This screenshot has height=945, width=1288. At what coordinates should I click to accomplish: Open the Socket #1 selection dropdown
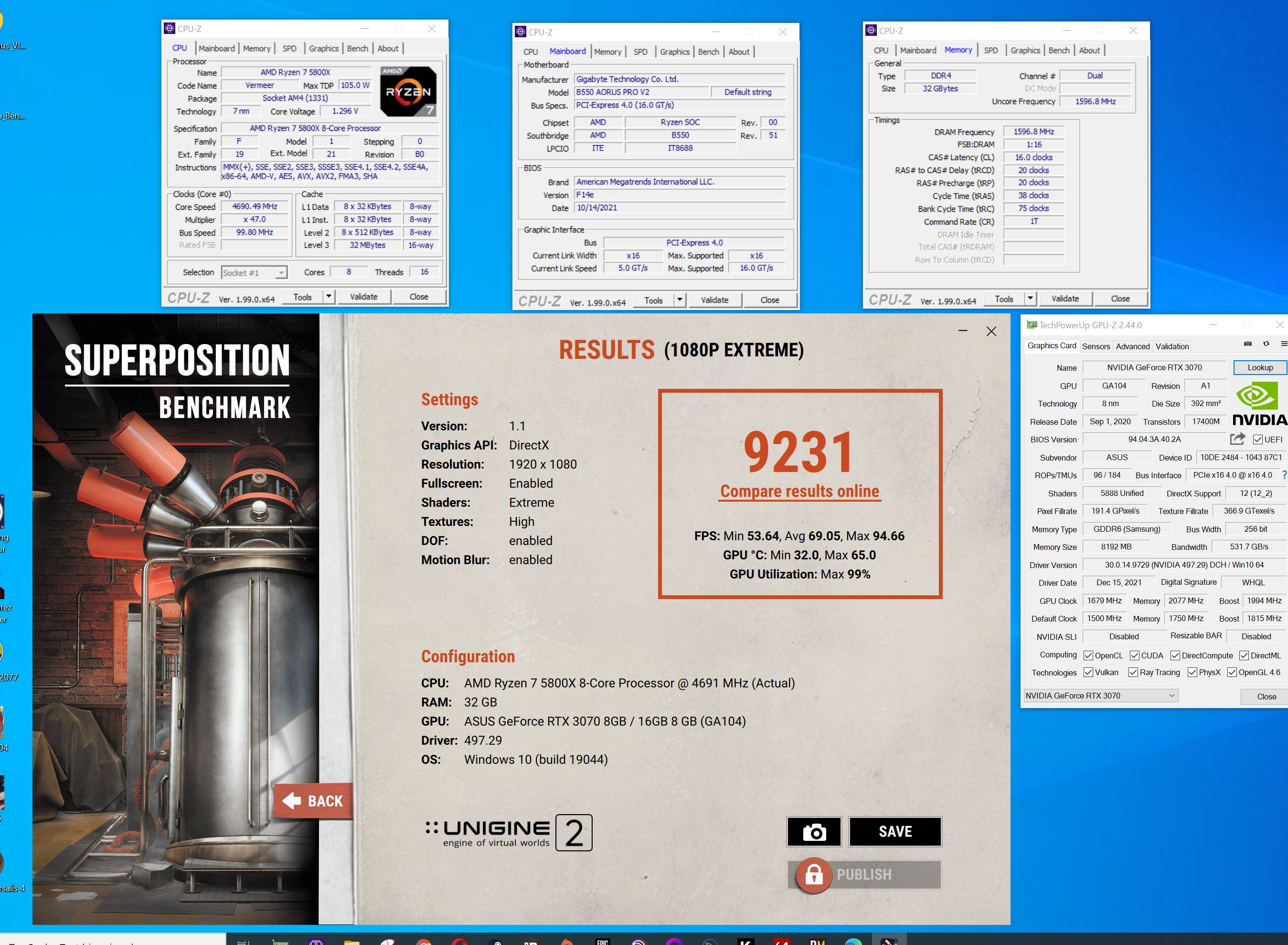[x=254, y=273]
